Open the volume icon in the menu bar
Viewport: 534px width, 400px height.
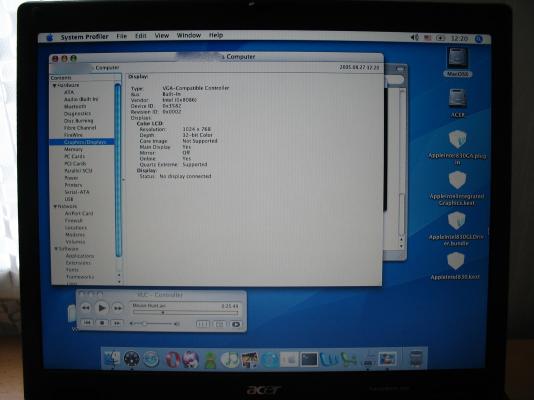coord(414,37)
